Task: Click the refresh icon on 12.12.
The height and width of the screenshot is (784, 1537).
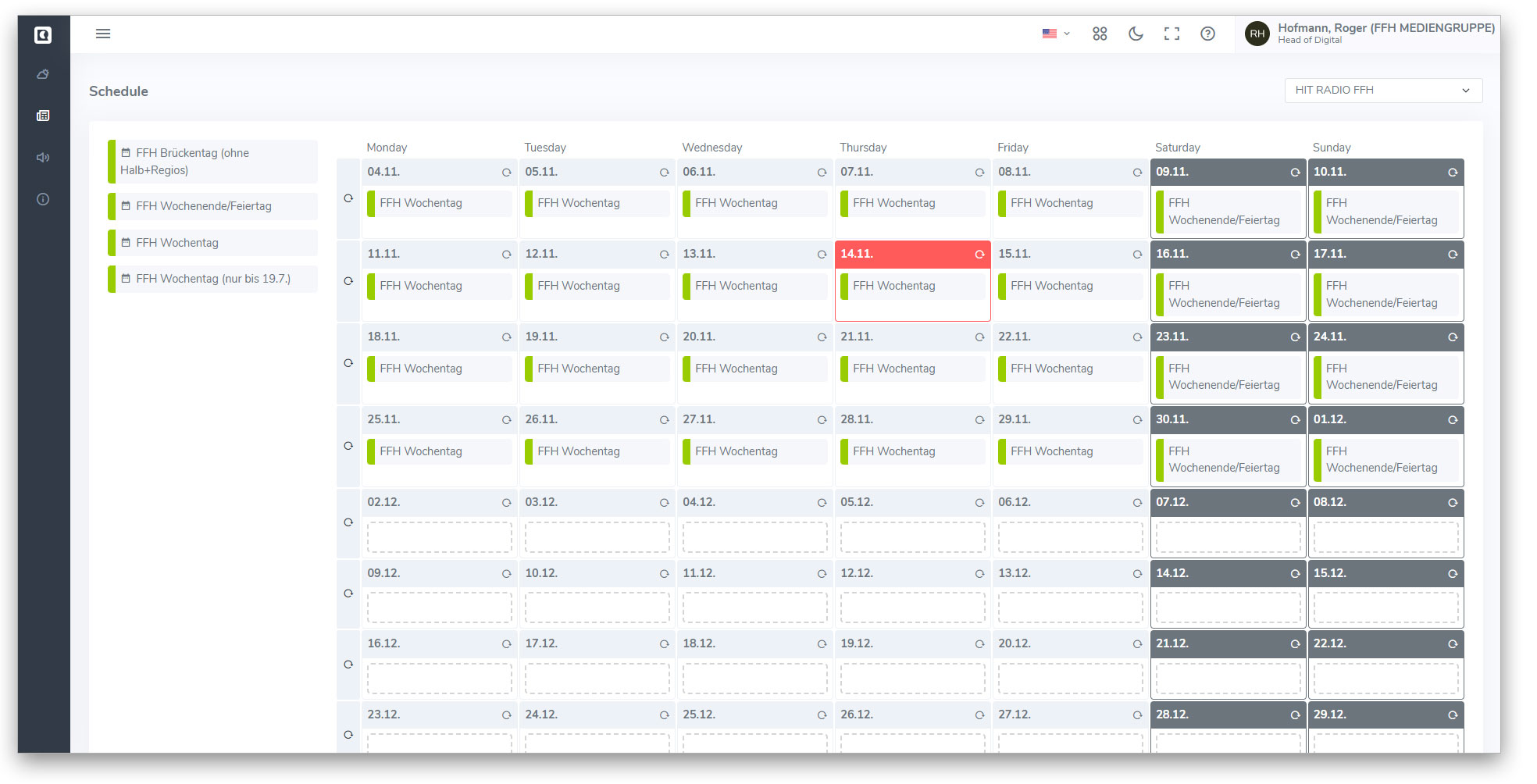Action: [x=980, y=574]
